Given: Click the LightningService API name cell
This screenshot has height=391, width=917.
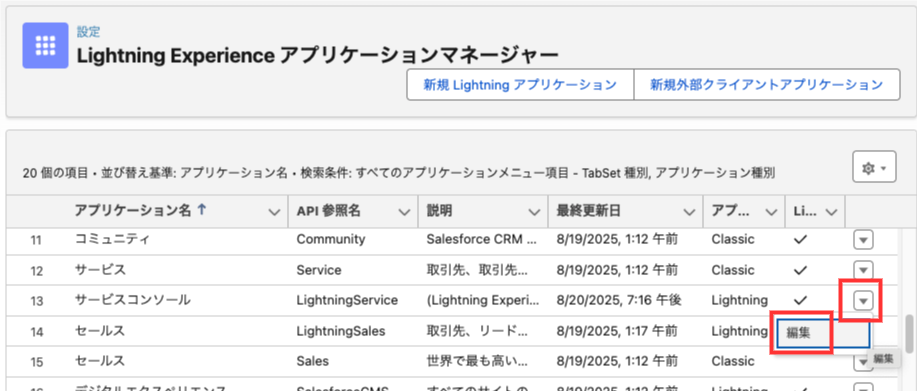Looking at the screenshot, I should tap(347, 300).
